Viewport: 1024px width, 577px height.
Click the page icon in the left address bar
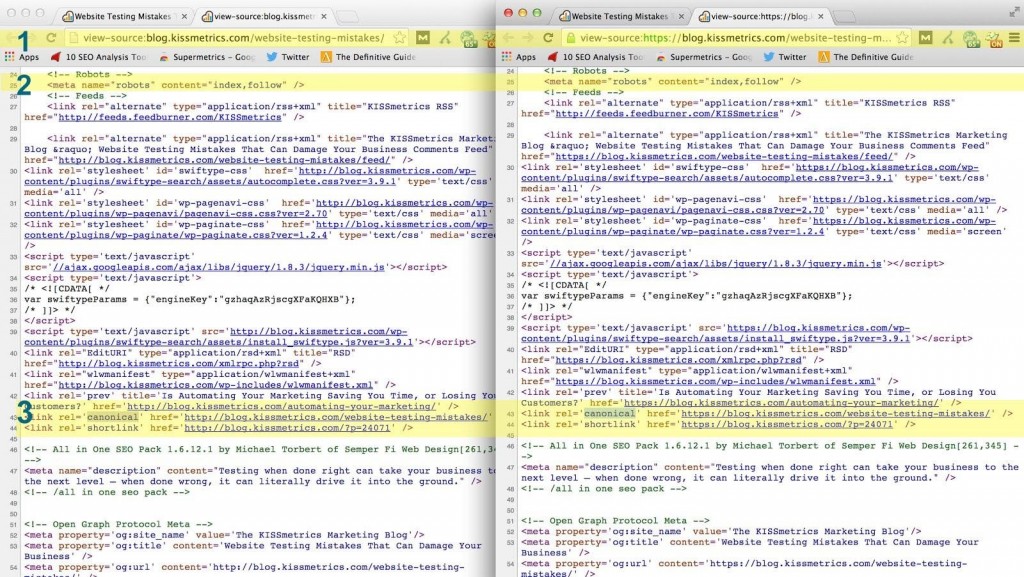(x=74, y=38)
